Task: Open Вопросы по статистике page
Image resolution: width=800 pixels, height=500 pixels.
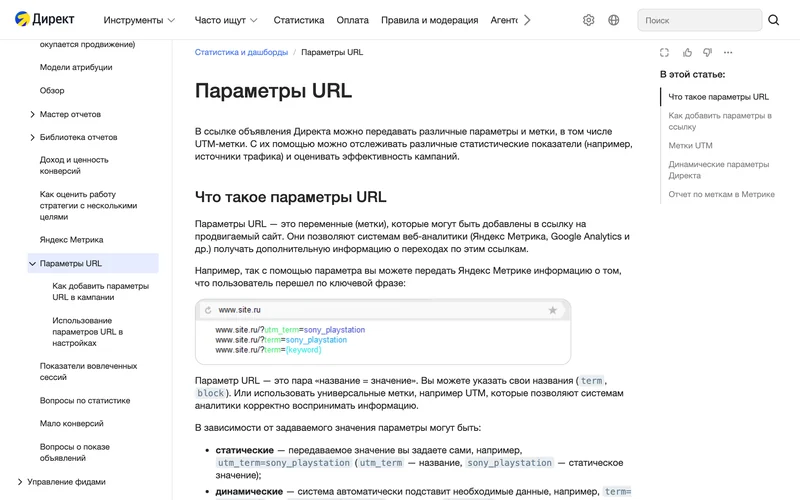Action: (x=85, y=401)
